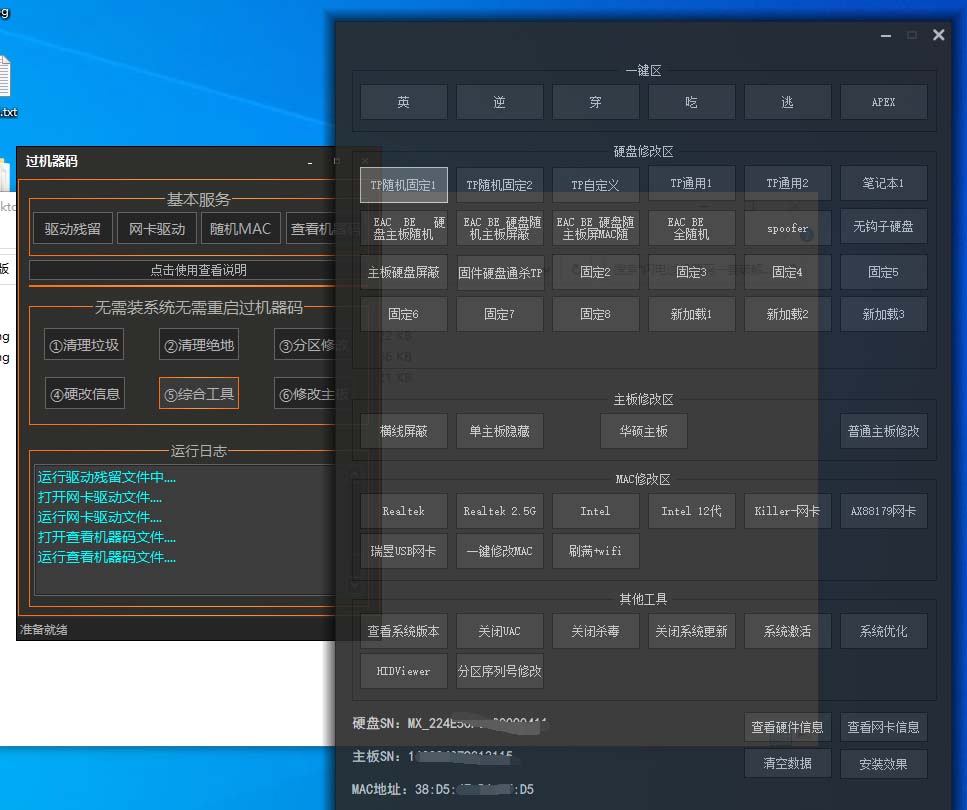Click 固件硬盘通杀TP button
This screenshot has width=967, height=810.
499,272
